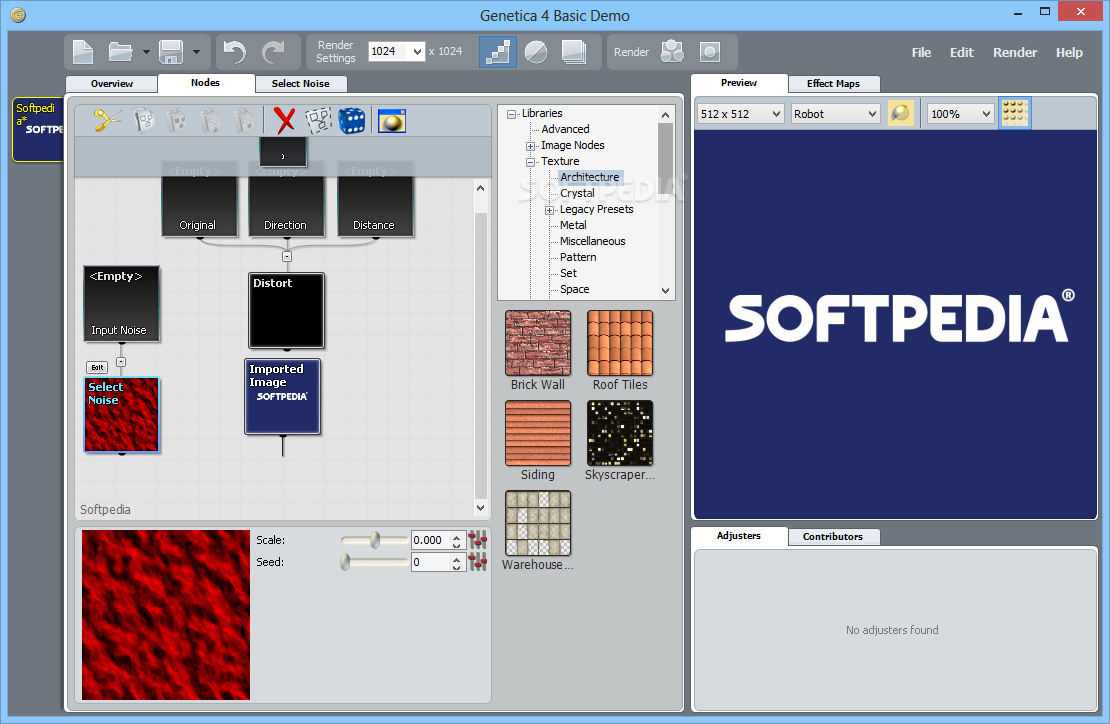Select the Imported Image node
Viewport: 1110px width, 724px height.
(282, 396)
